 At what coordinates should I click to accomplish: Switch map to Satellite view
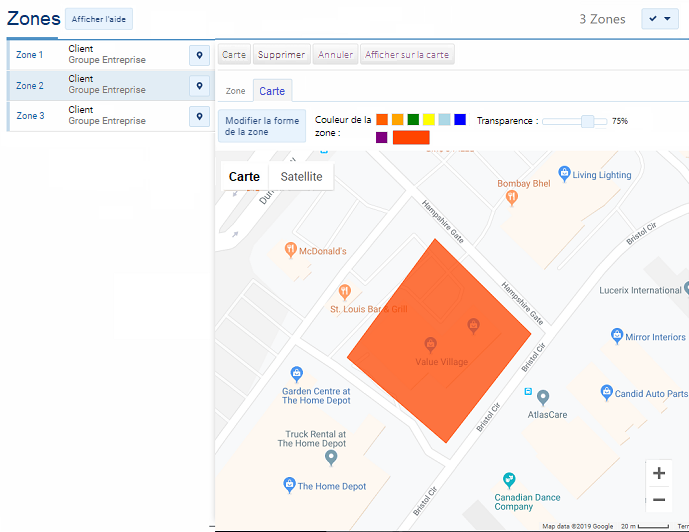[x=301, y=177]
